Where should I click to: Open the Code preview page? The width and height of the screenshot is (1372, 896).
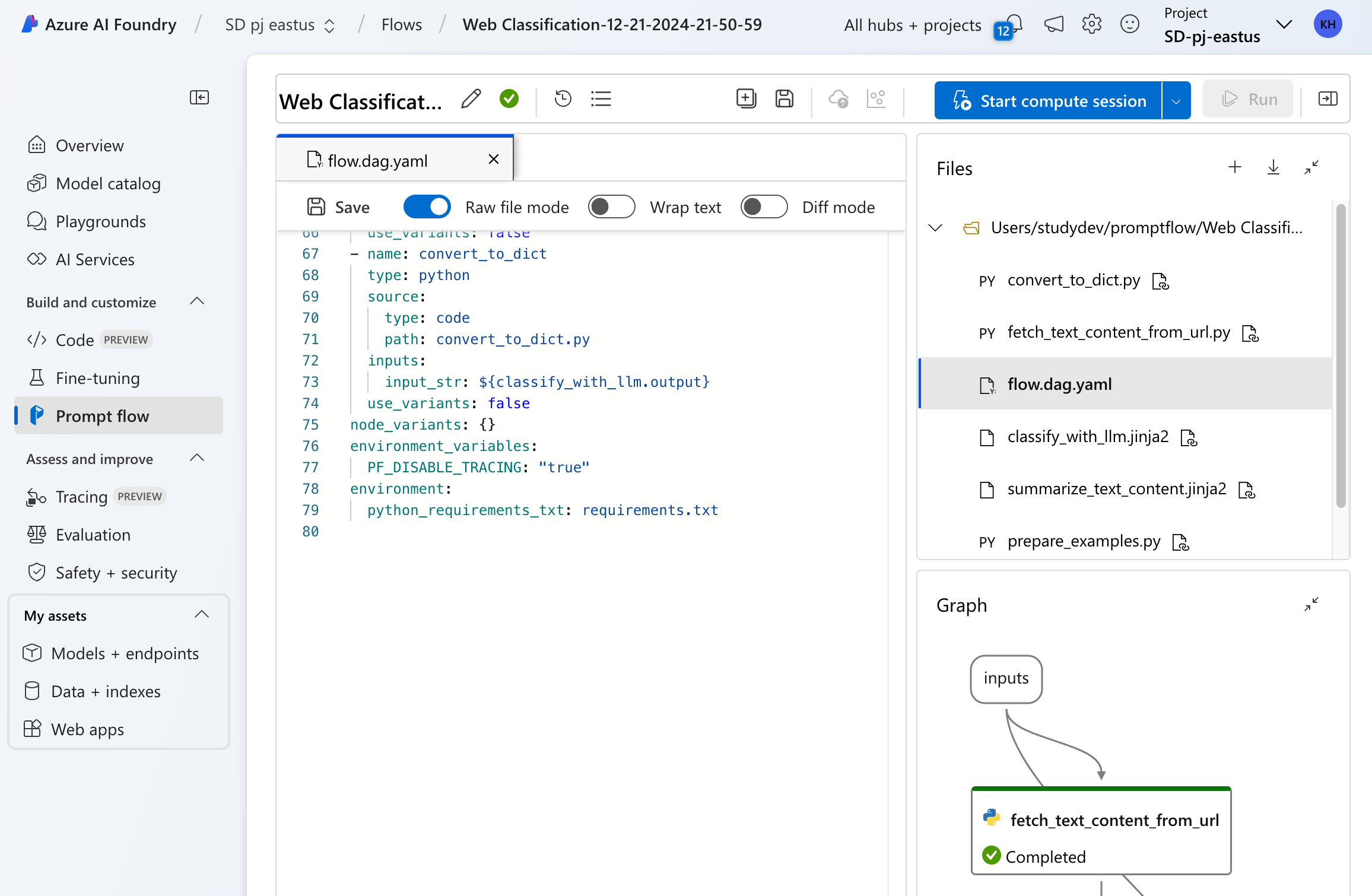(119, 340)
